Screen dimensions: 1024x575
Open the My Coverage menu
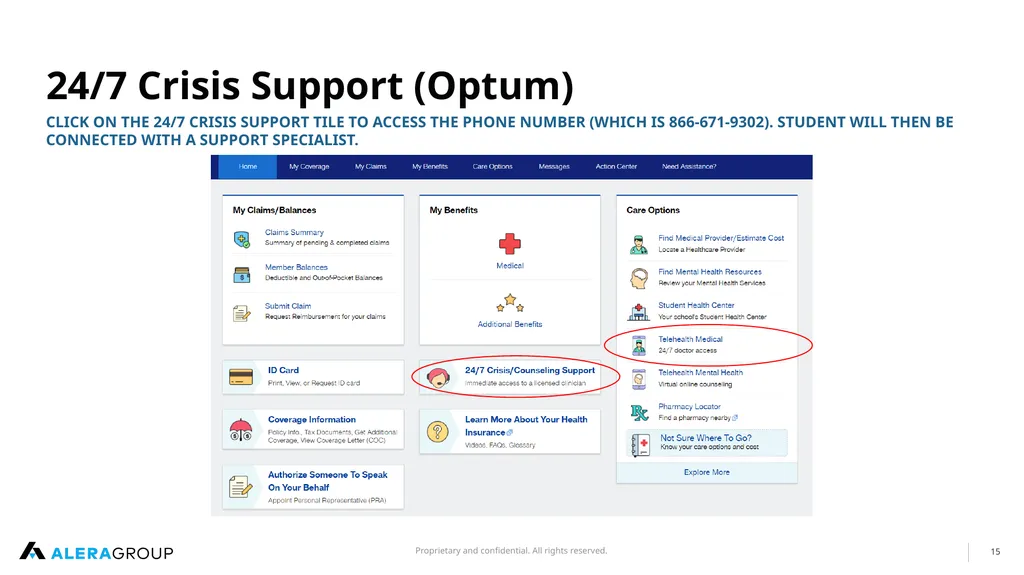309,167
